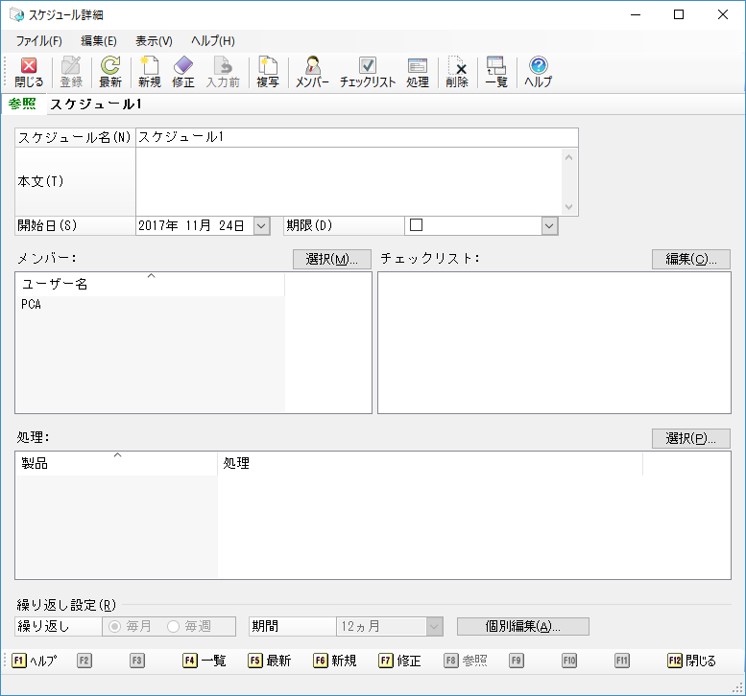746x696 pixels.
Task: Open the 一覧 list toolbar icon
Action: [496, 72]
